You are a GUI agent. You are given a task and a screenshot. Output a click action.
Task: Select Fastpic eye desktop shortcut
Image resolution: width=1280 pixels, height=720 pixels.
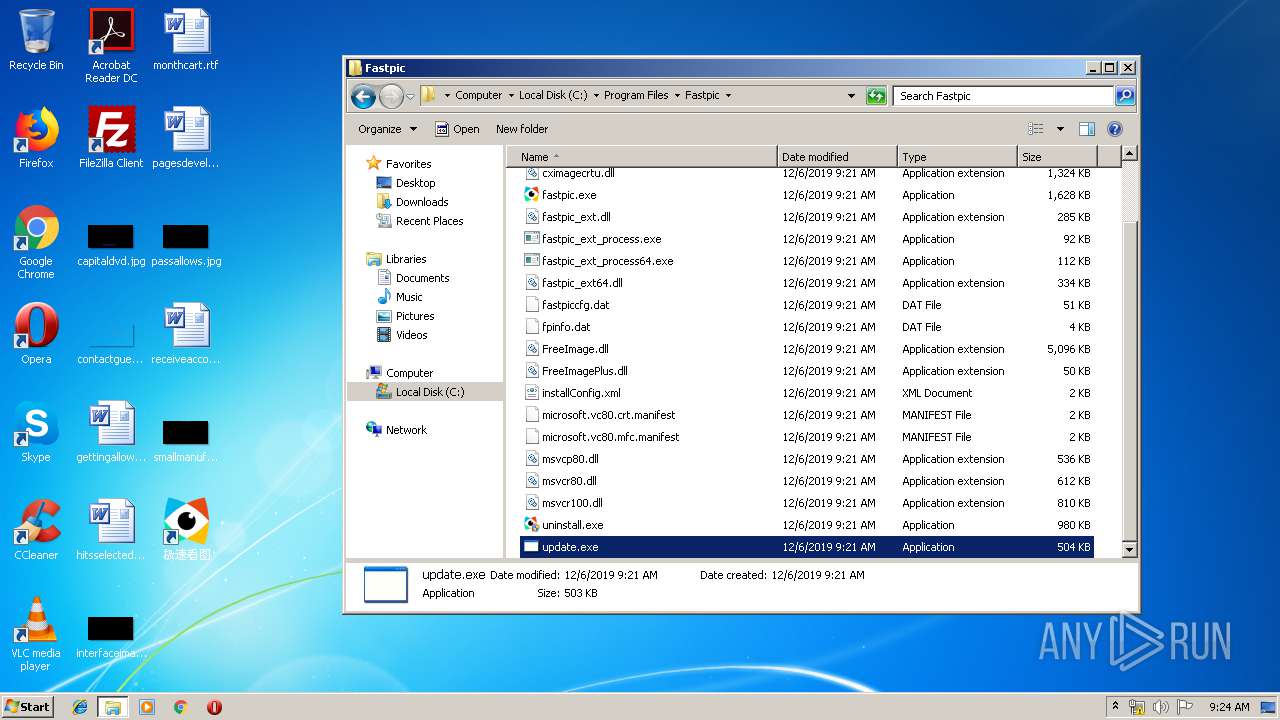186,529
